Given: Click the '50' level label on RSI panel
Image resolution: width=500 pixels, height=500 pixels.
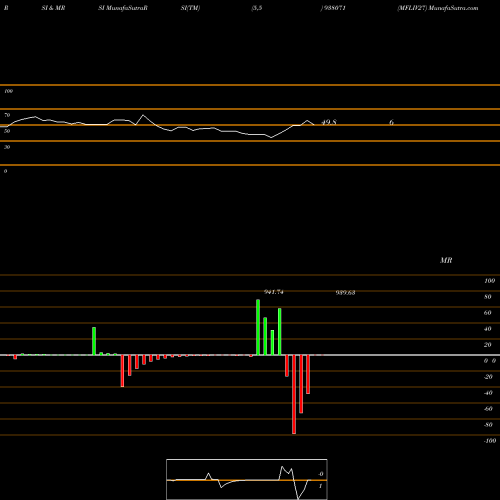Looking at the screenshot, I should tap(7, 131).
